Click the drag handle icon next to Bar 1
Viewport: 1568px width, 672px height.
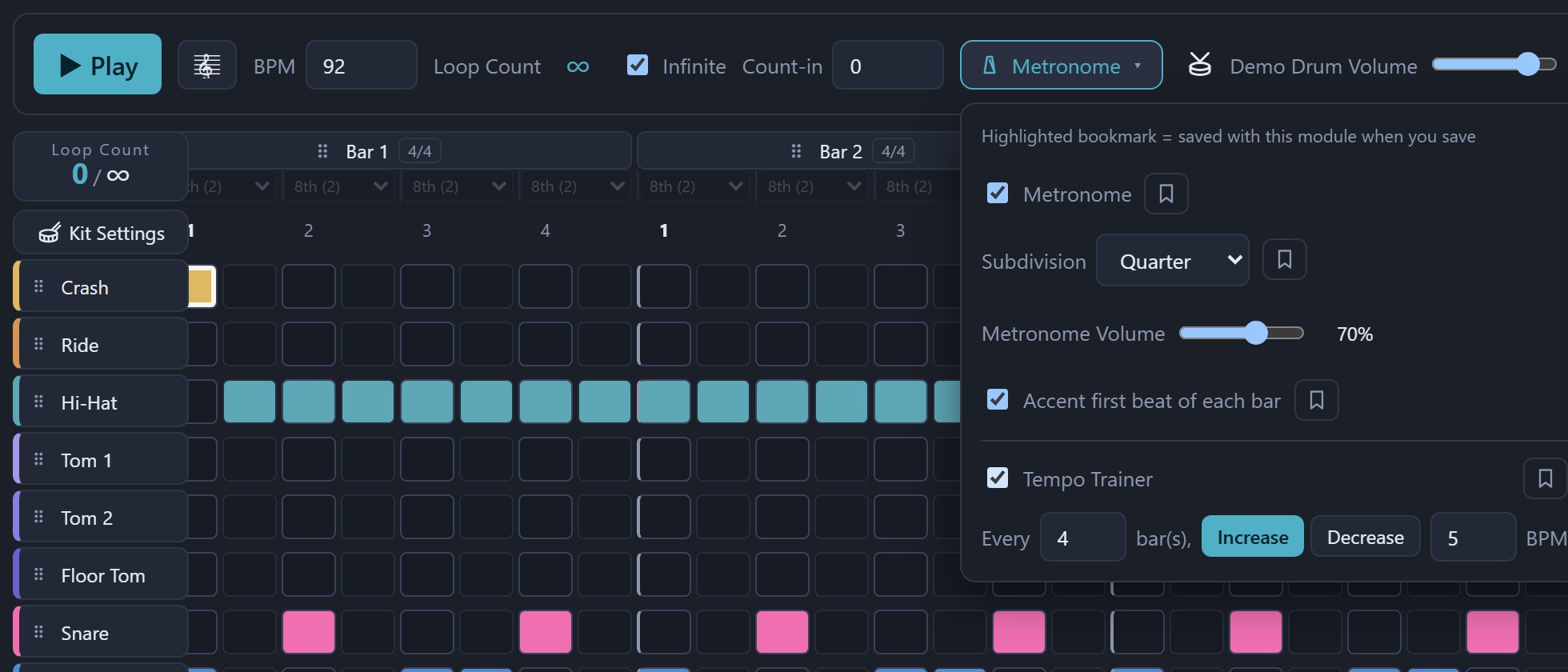click(x=322, y=151)
